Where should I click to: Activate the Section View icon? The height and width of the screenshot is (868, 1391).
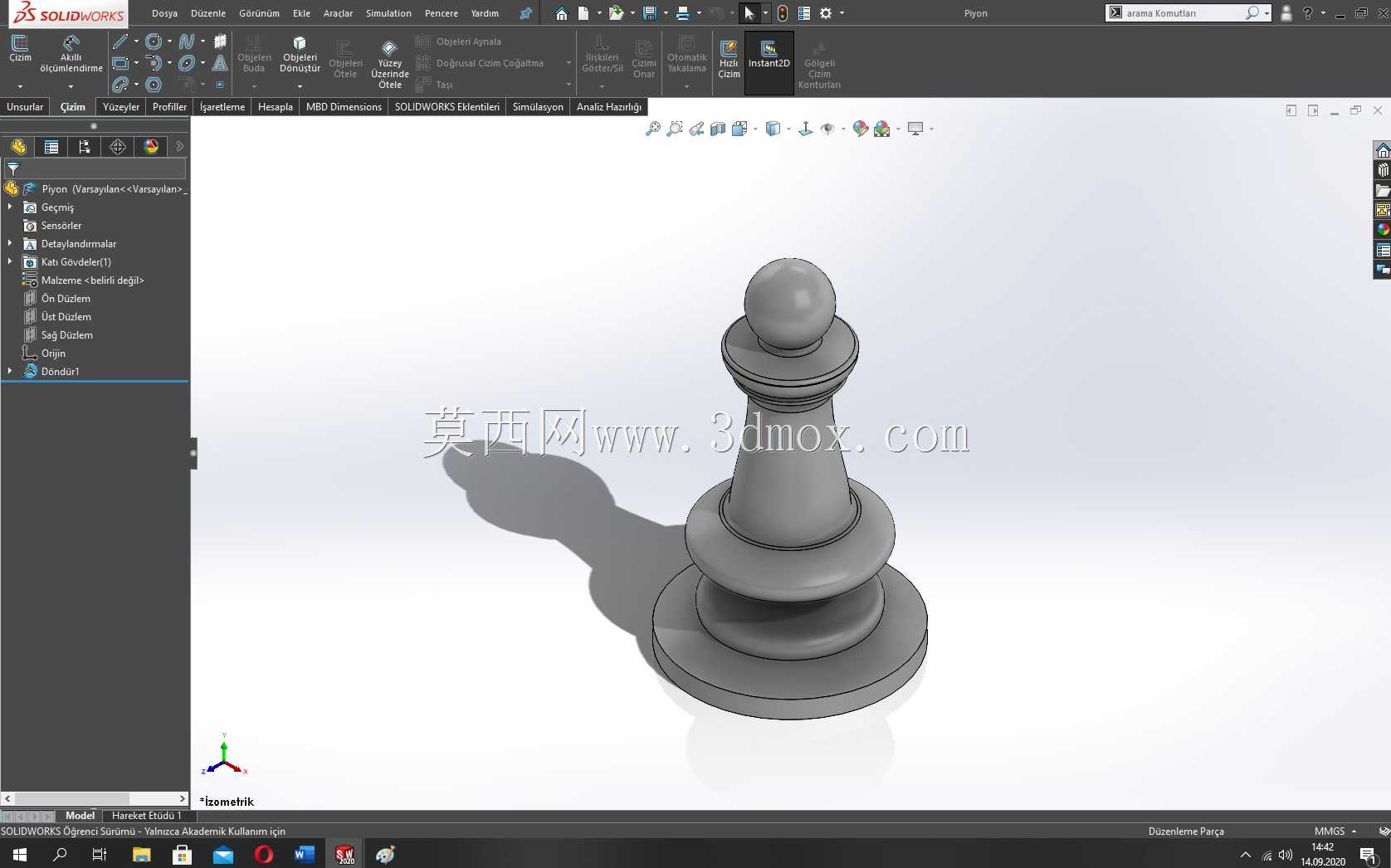coord(718,129)
